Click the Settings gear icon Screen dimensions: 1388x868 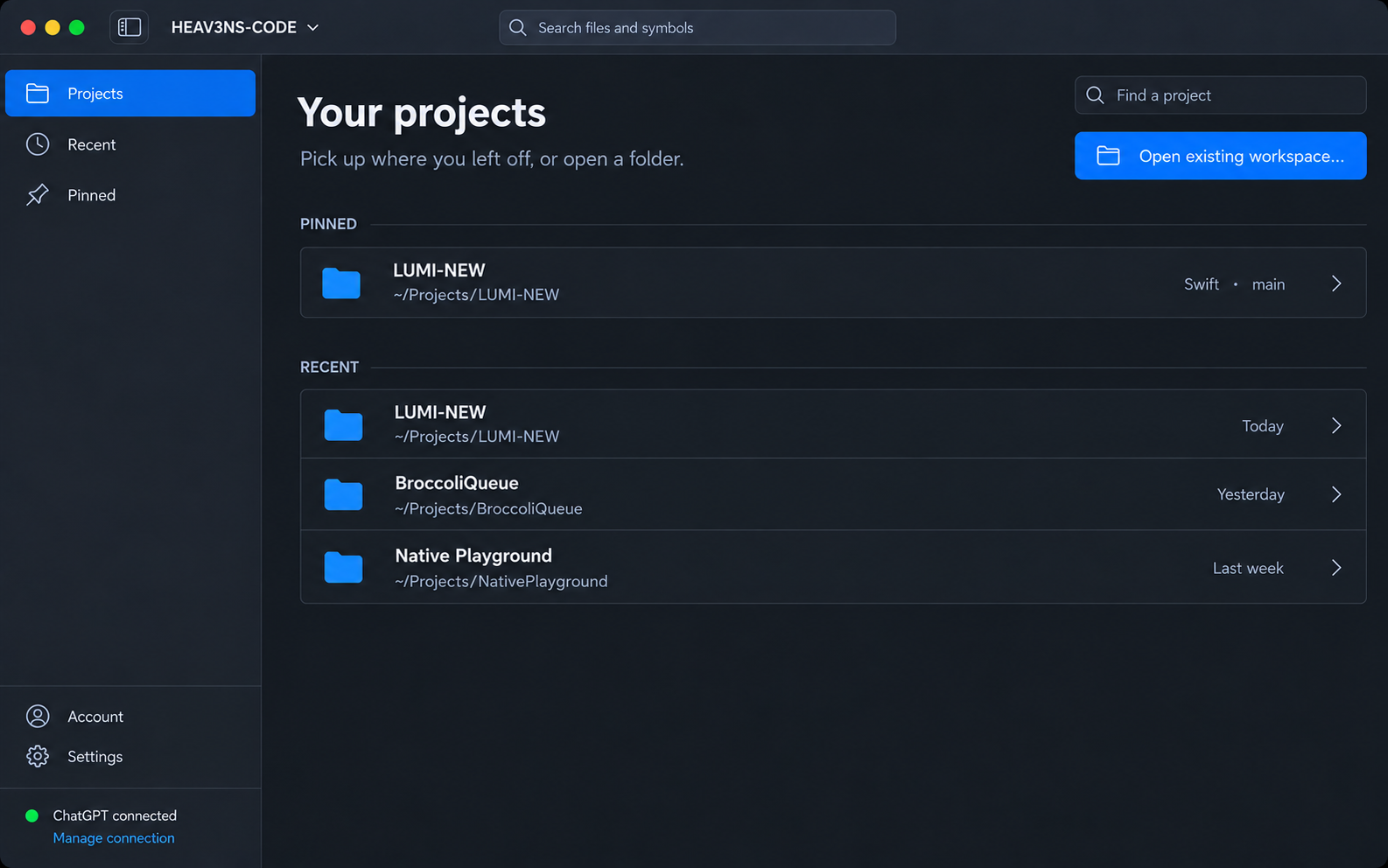[38, 756]
